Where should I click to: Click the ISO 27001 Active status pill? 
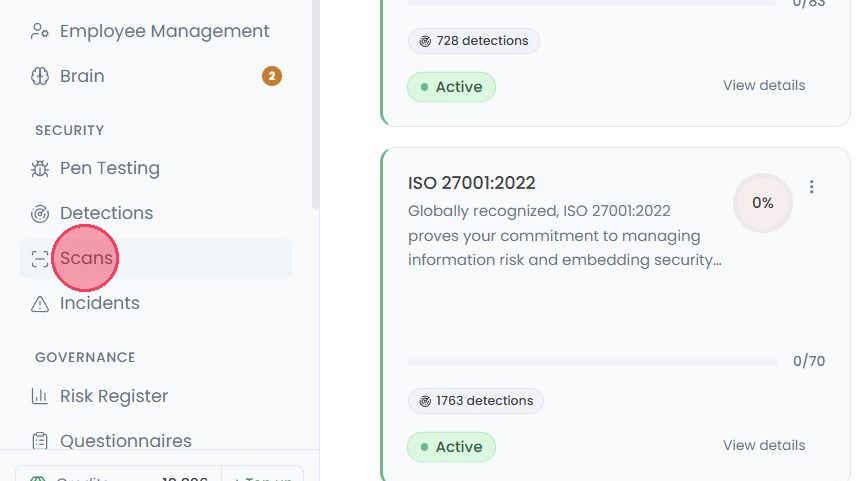pyautogui.click(x=451, y=447)
